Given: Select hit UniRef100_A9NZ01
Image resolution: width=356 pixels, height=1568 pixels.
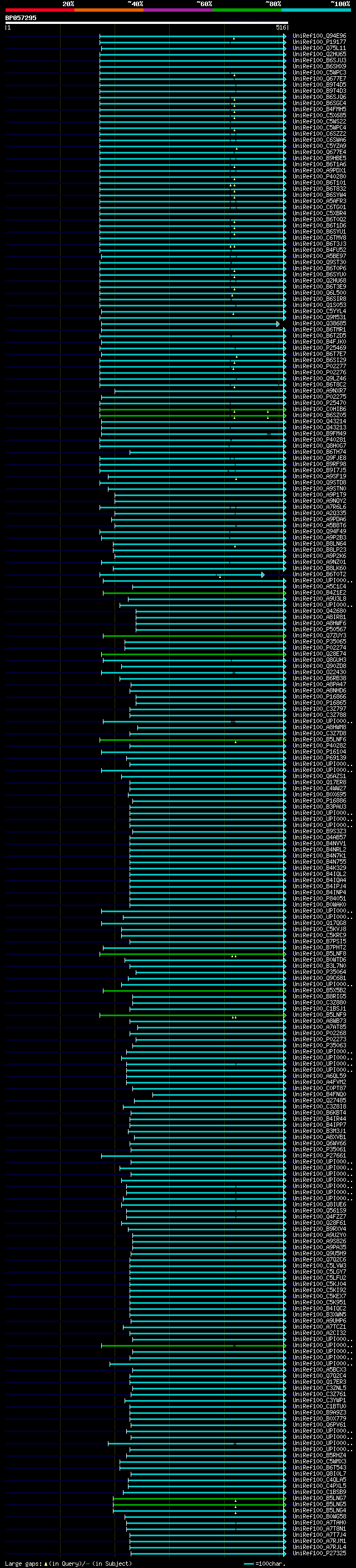Looking at the screenshot, I should click(319, 562).
